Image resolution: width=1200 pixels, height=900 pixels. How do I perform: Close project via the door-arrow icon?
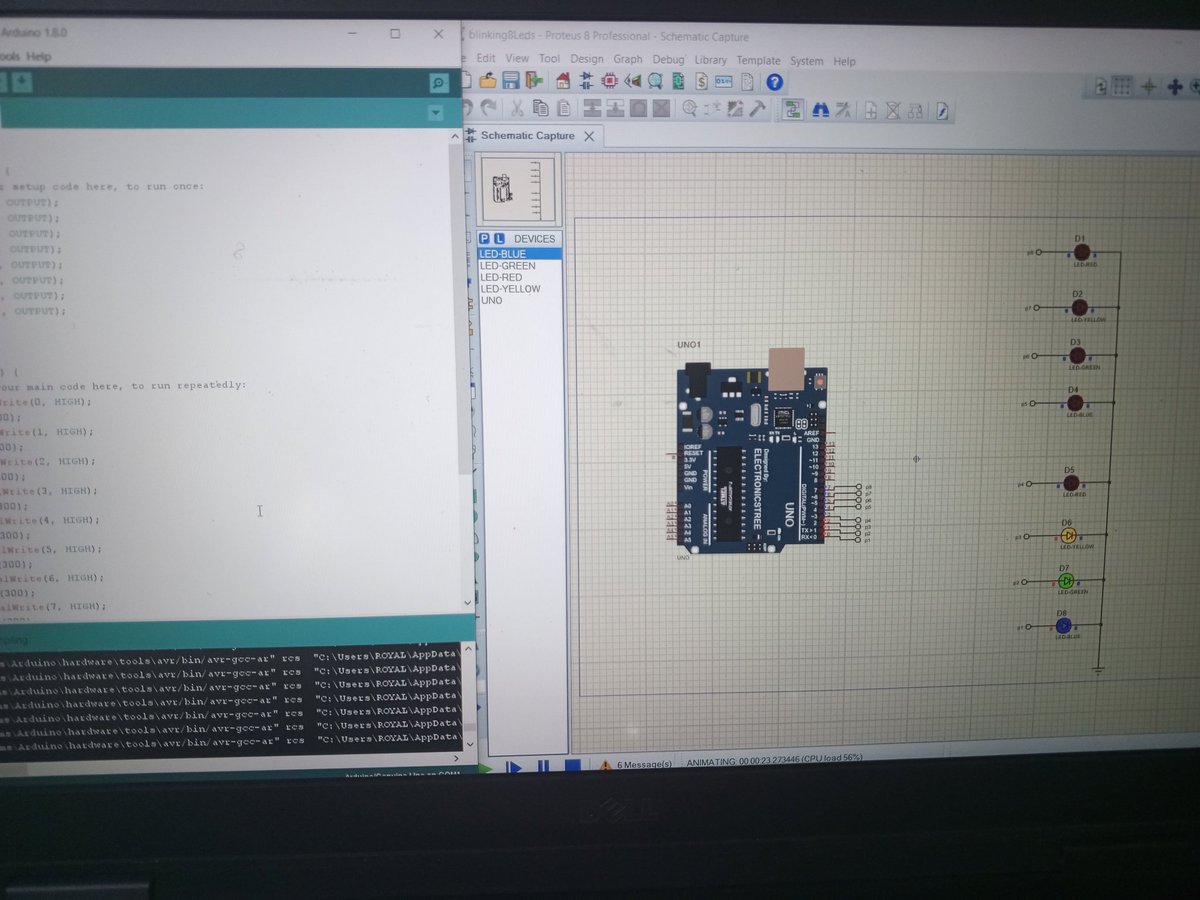pyautogui.click(x=534, y=81)
